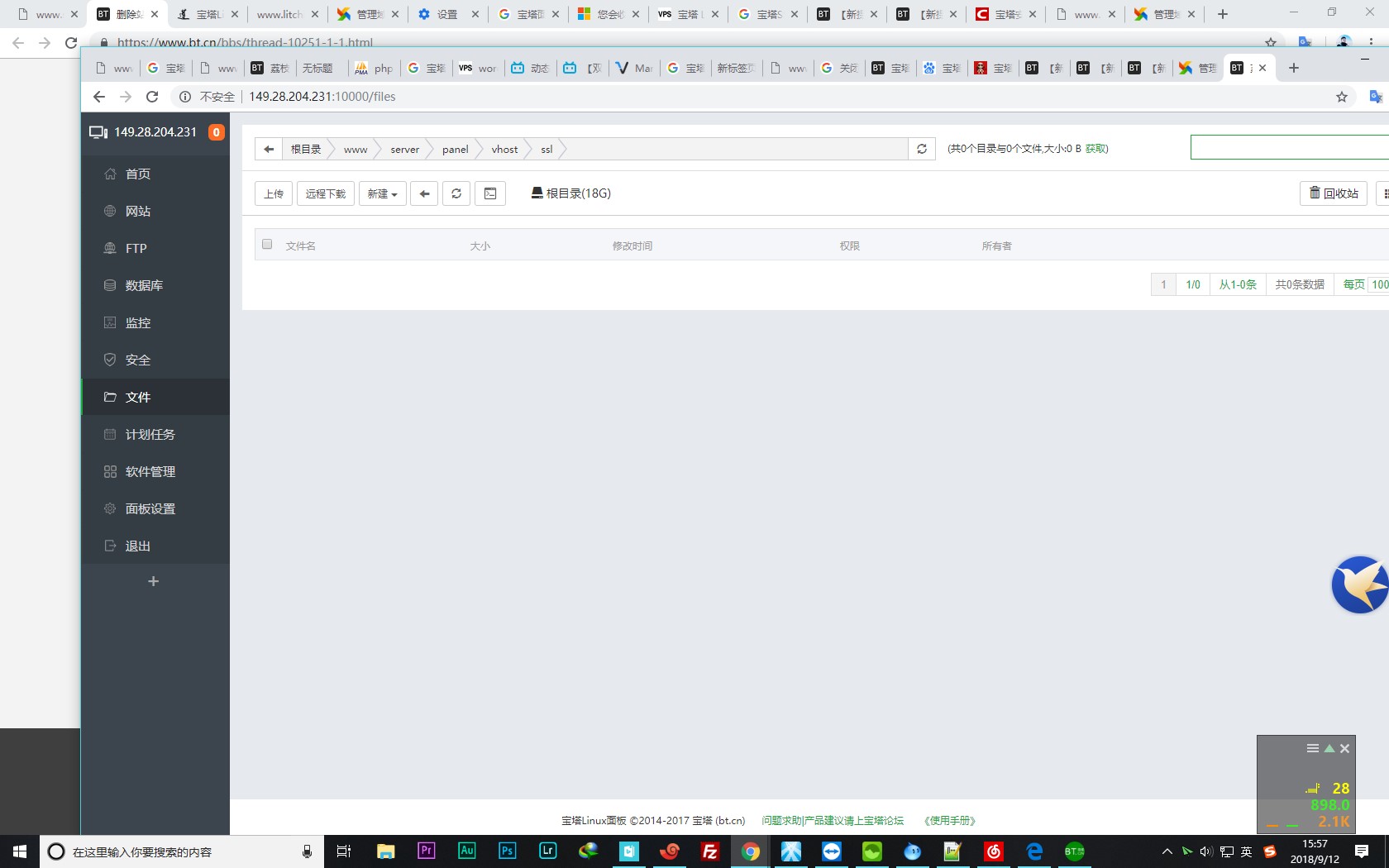Open a new tab in the front browser window
1389x868 pixels.
click(1294, 68)
